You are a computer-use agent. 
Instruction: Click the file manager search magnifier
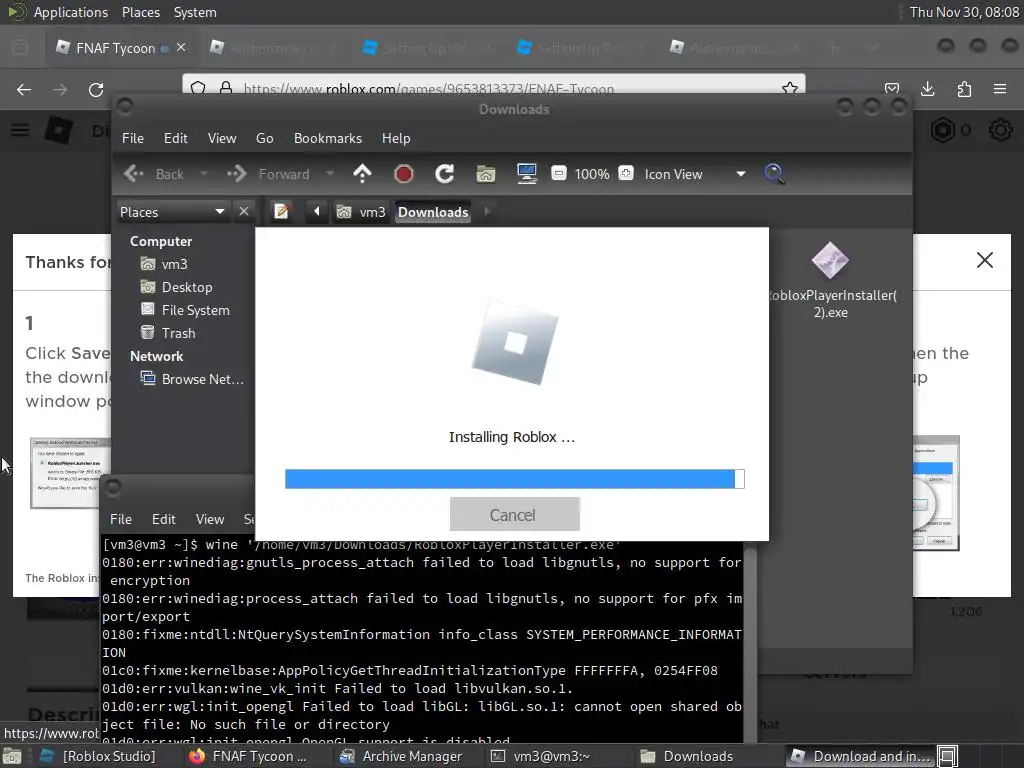[x=774, y=174]
